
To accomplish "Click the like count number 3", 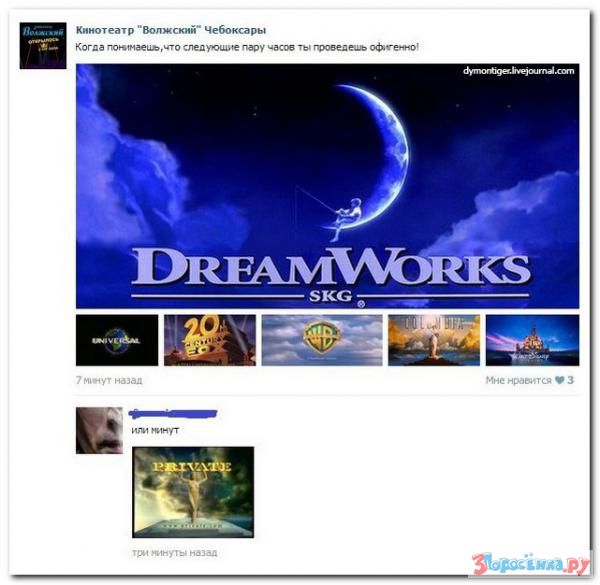I will [571, 381].
